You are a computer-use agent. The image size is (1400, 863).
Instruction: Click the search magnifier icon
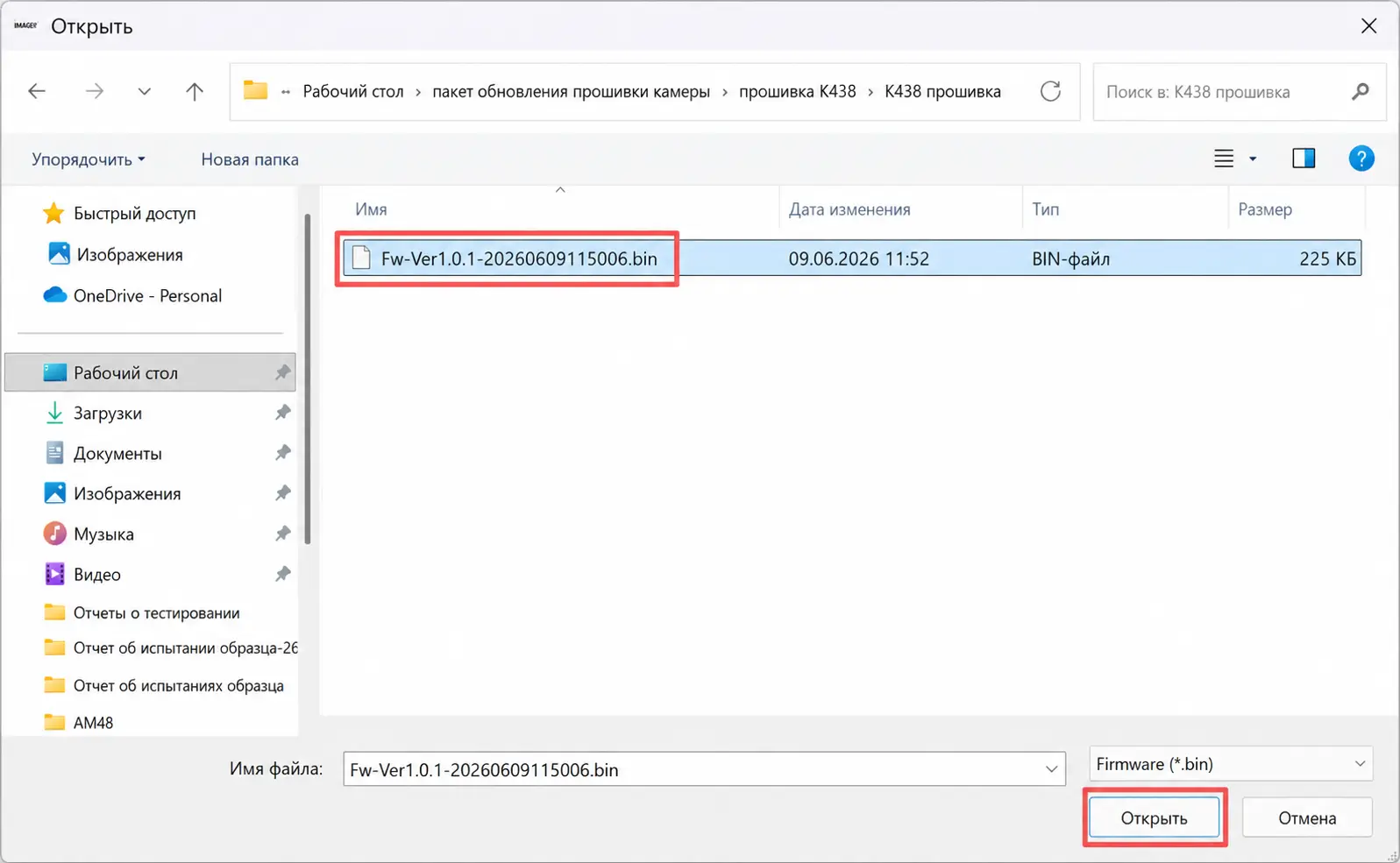coord(1361,91)
